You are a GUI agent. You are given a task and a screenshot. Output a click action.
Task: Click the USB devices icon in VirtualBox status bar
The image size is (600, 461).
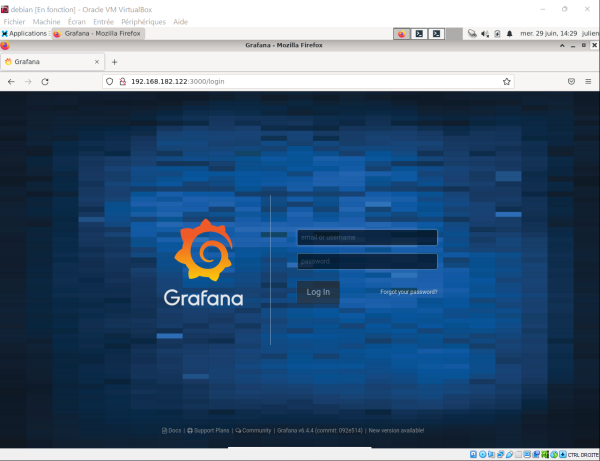[x=509, y=454]
